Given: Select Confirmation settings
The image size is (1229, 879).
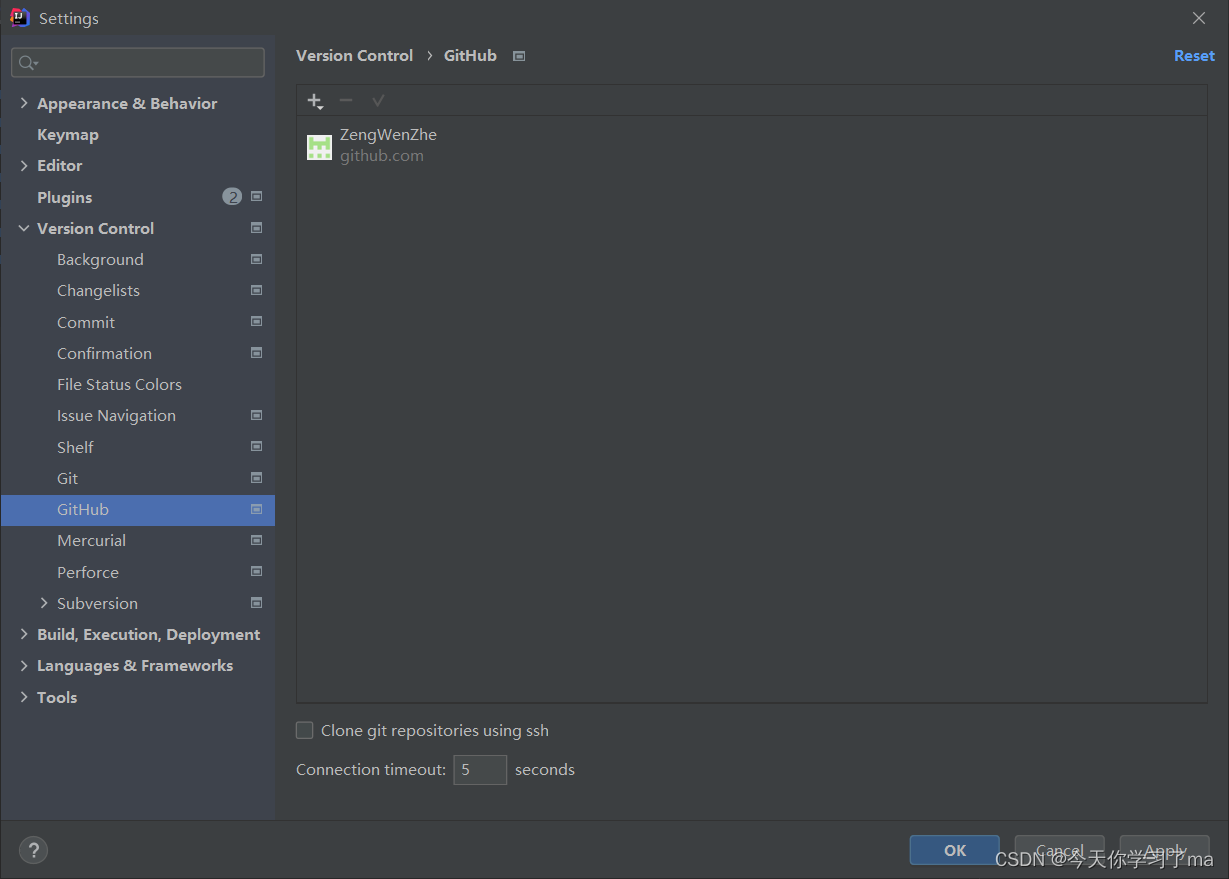Looking at the screenshot, I should [x=104, y=353].
